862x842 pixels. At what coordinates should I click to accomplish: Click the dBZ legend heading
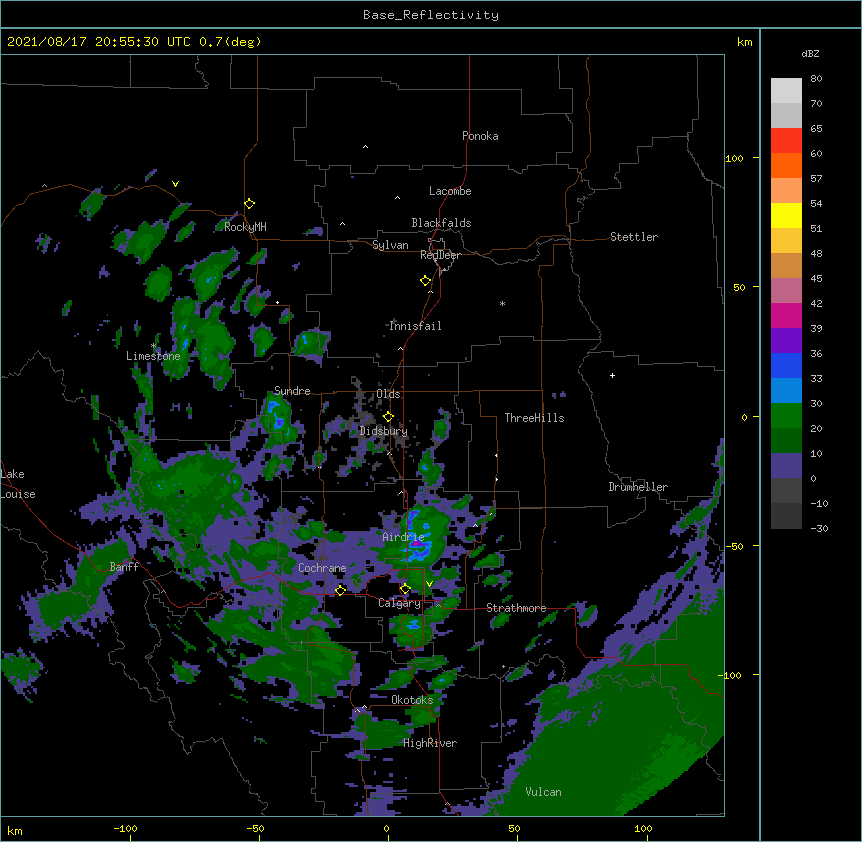pyautogui.click(x=810, y=53)
